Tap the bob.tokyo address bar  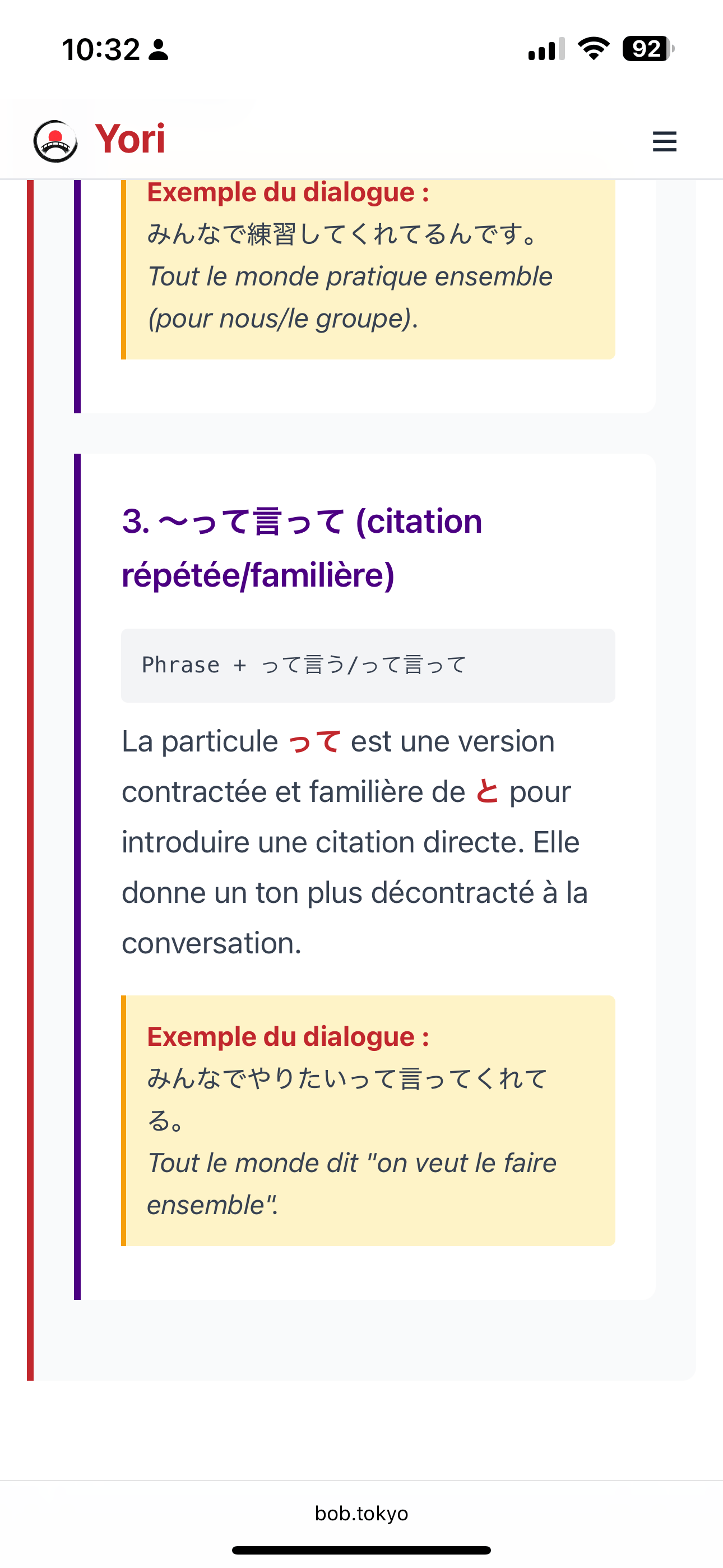pyautogui.click(x=361, y=1513)
